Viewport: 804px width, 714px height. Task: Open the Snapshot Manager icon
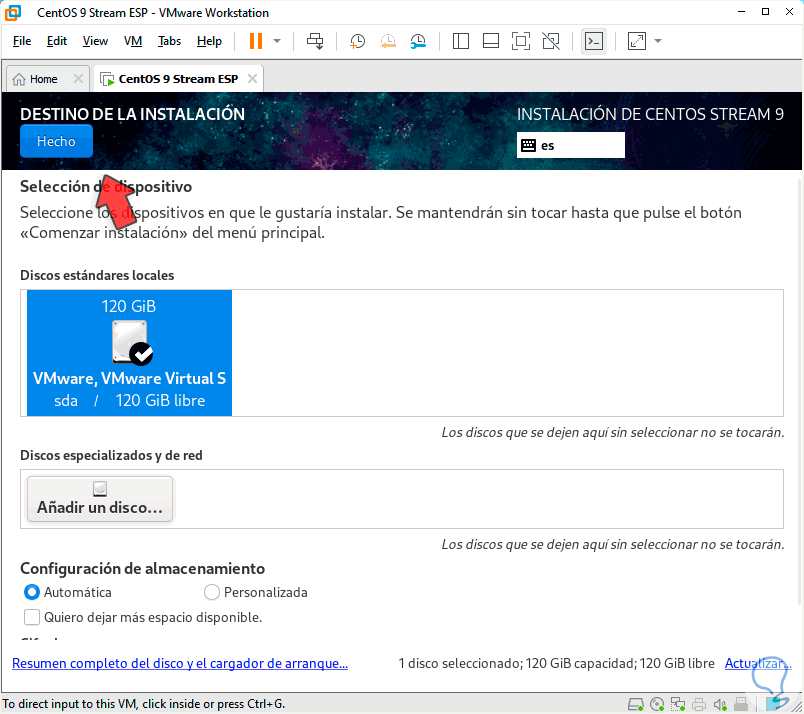pos(418,41)
